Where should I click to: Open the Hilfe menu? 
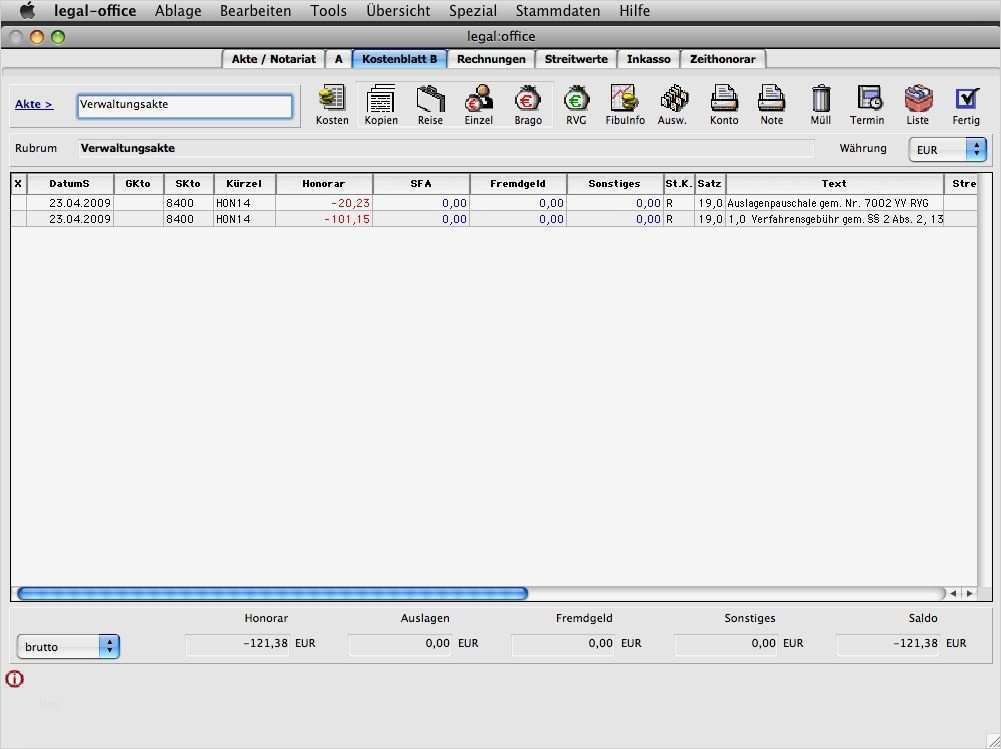pyautogui.click(x=635, y=11)
